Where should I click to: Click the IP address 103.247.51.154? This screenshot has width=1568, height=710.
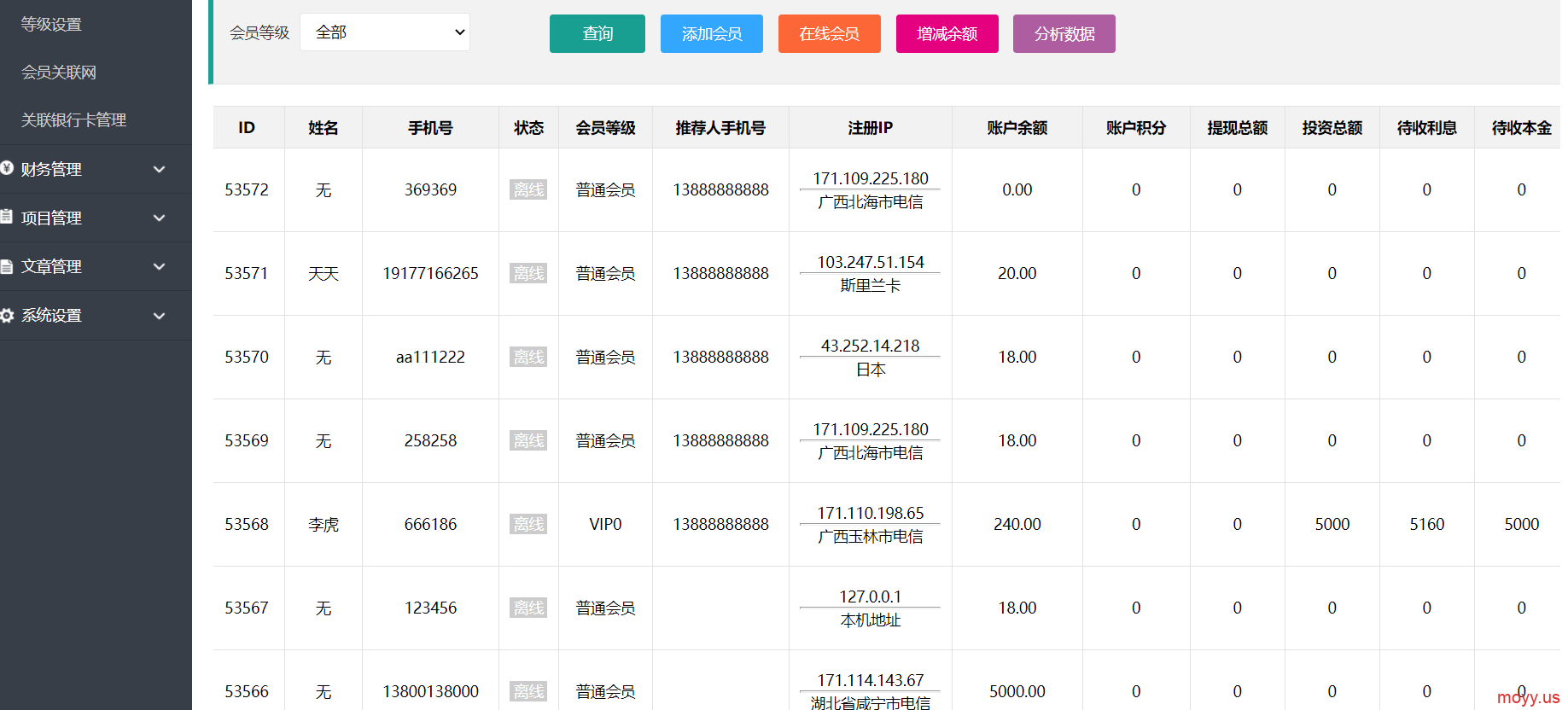point(870,262)
